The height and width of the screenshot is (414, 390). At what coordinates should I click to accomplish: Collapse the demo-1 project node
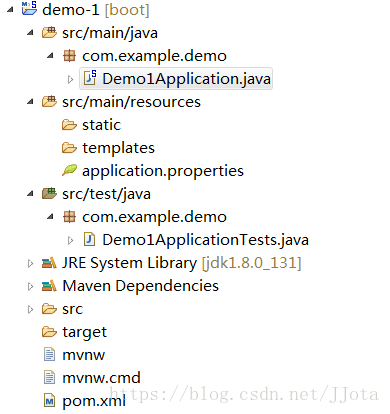point(10,10)
